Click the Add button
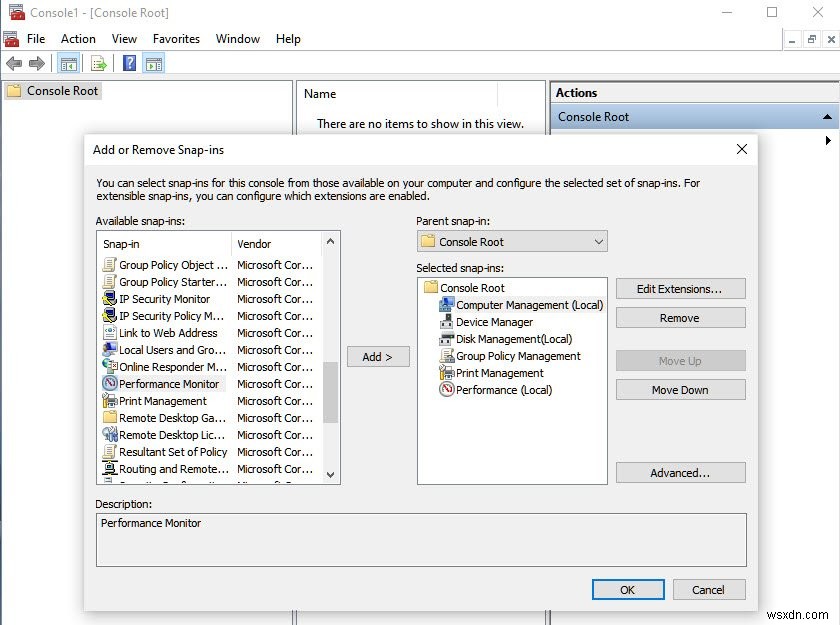The width and height of the screenshot is (840, 625). [x=378, y=356]
